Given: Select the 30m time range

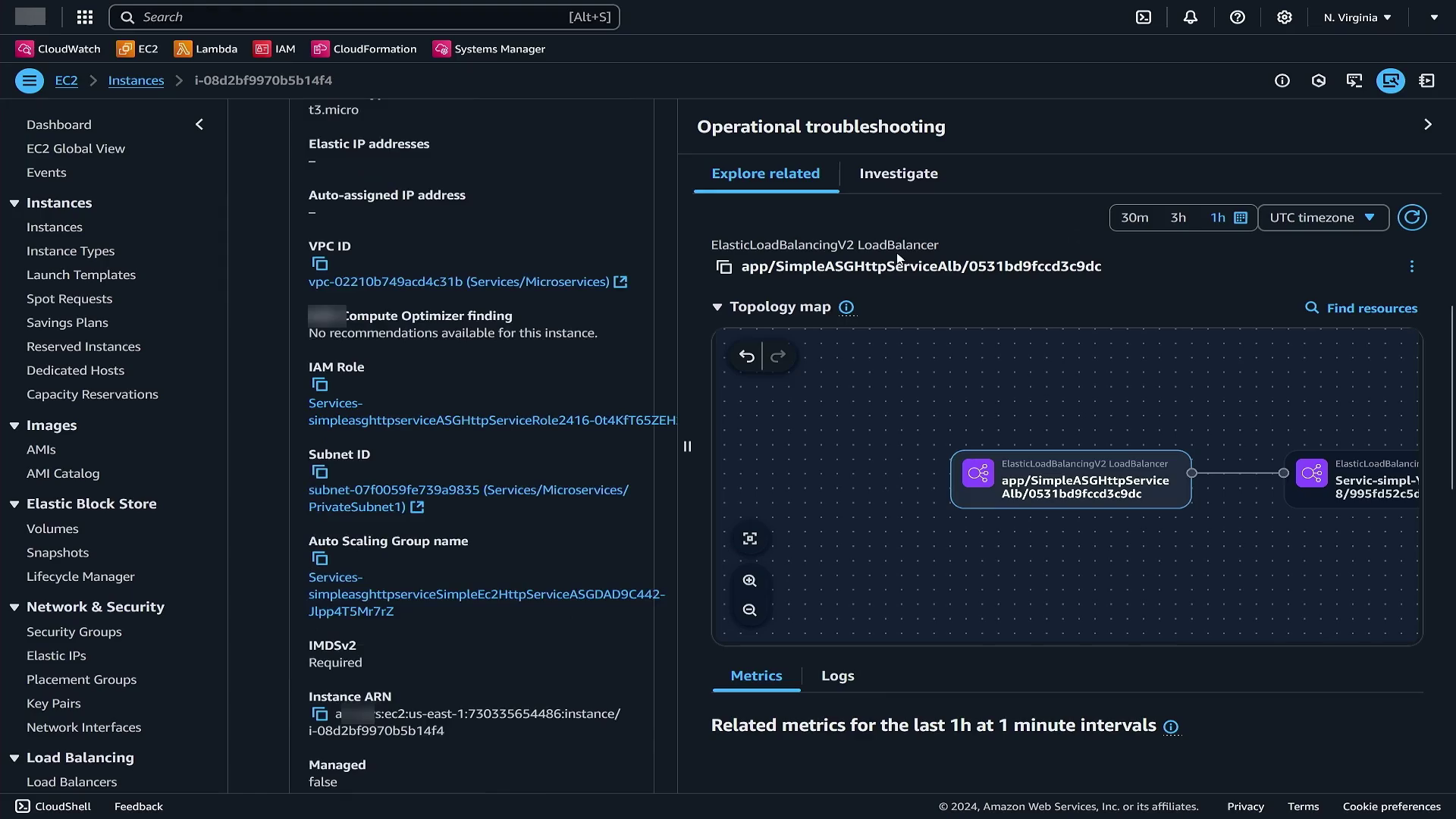Looking at the screenshot, I should coord(1134,218).
